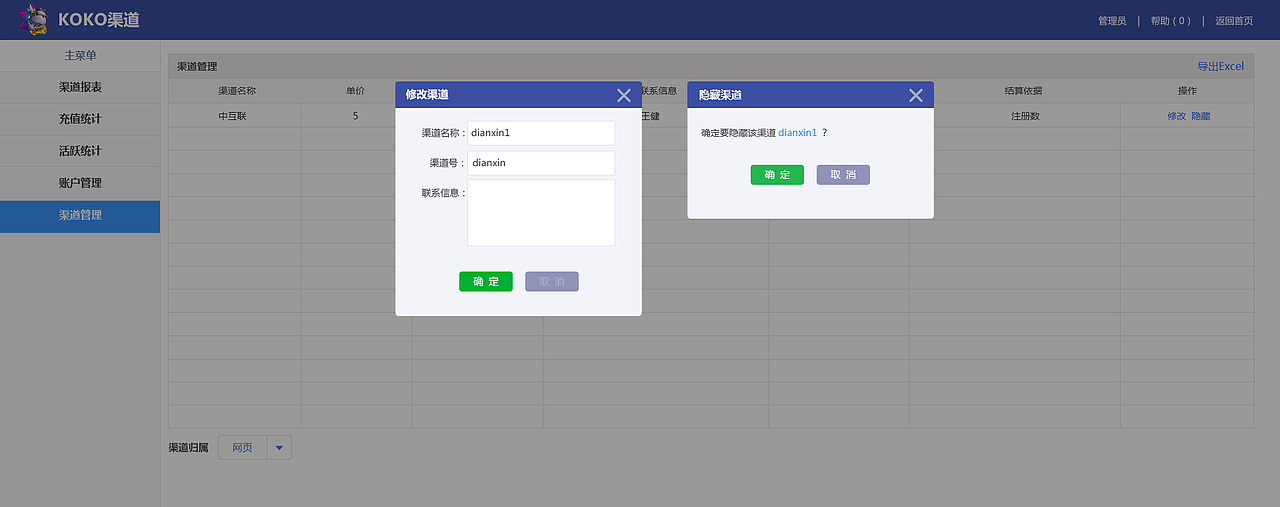Open the 渠道归属 dropdown arrow

click(280, 448)
